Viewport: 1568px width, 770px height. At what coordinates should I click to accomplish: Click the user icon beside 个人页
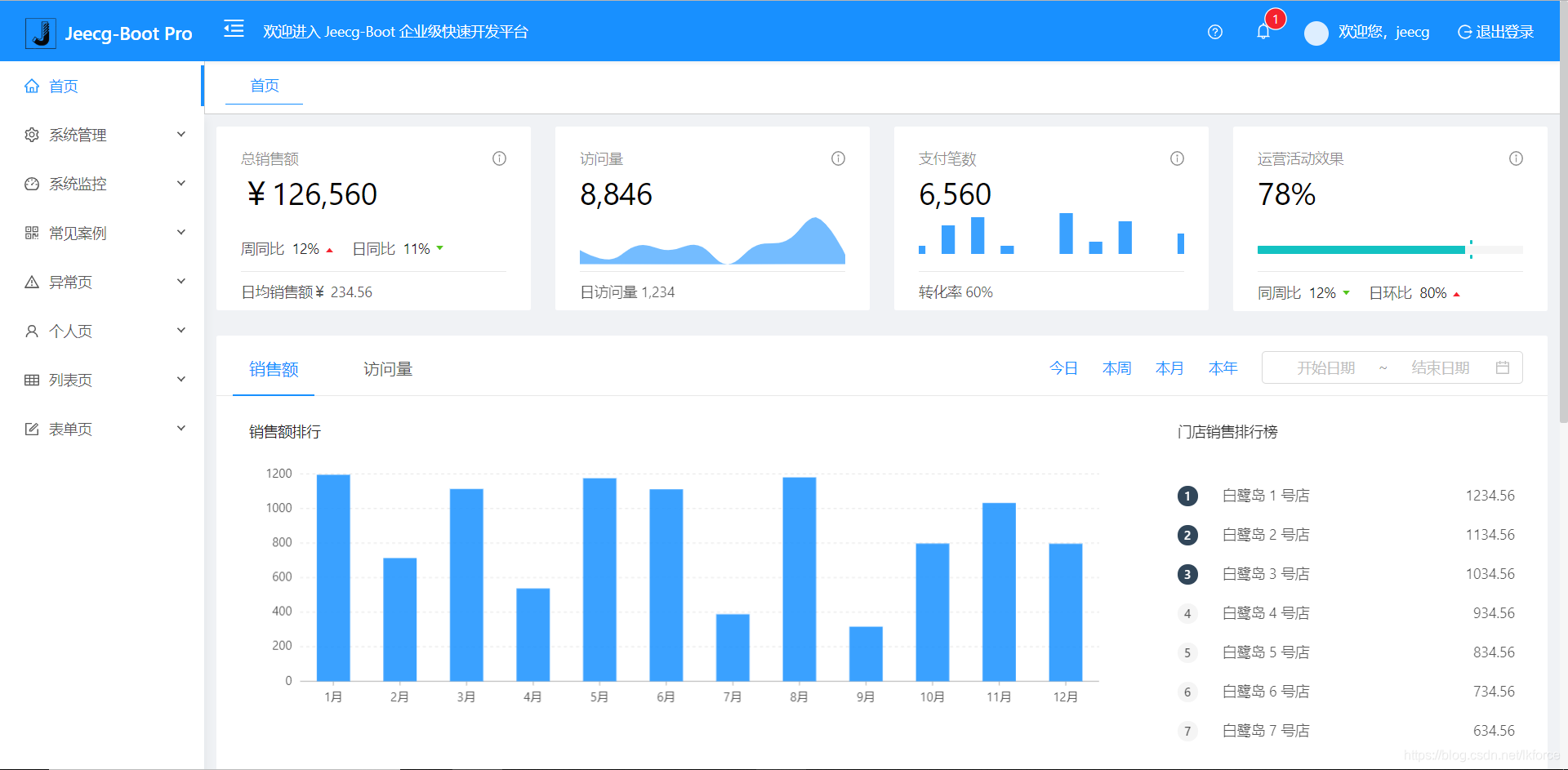[x=32, y=331]
